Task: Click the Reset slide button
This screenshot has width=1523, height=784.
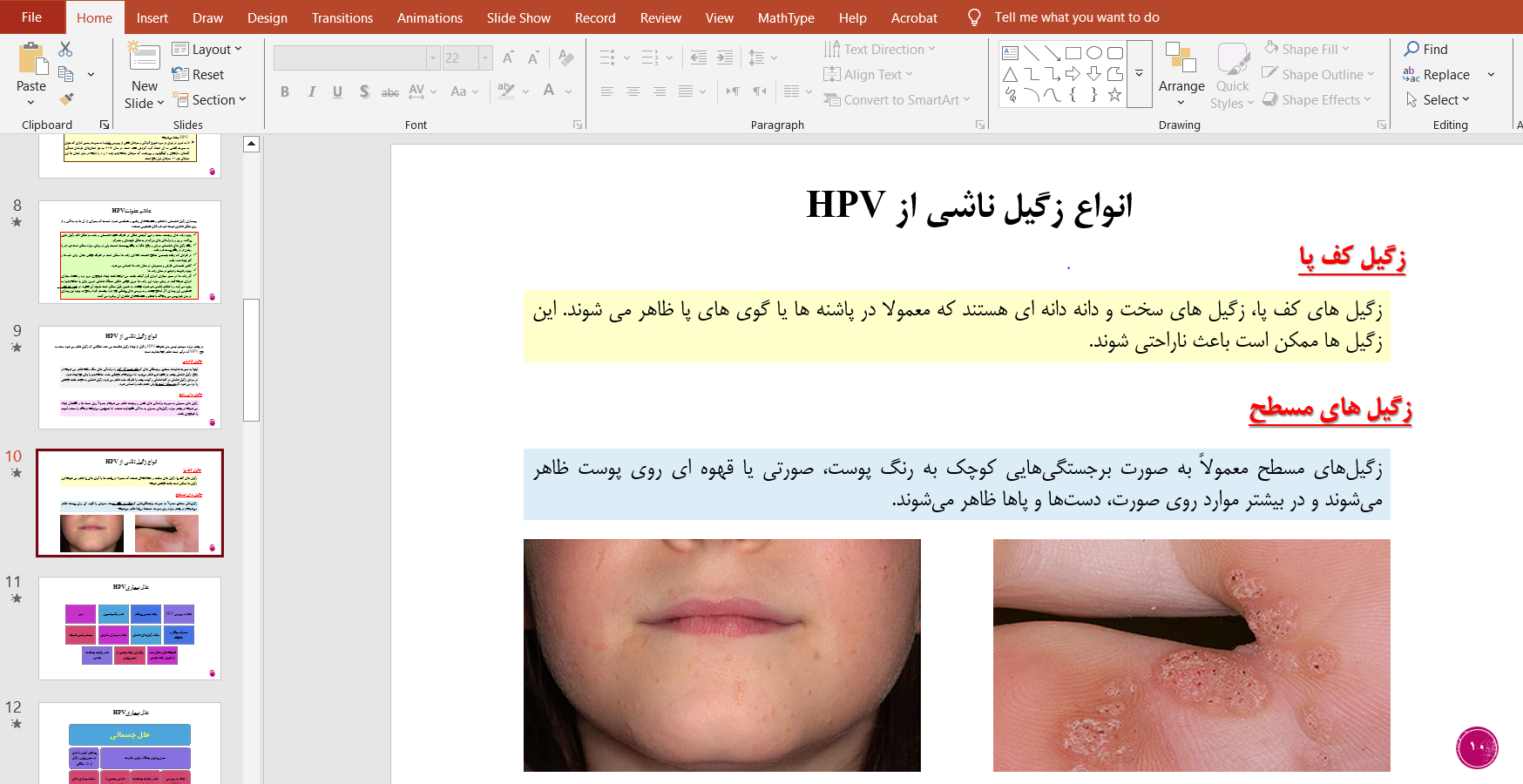Action: [199, 75]
